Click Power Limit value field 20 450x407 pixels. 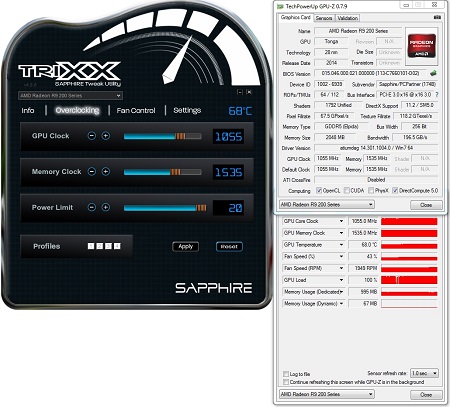[228, 208]
